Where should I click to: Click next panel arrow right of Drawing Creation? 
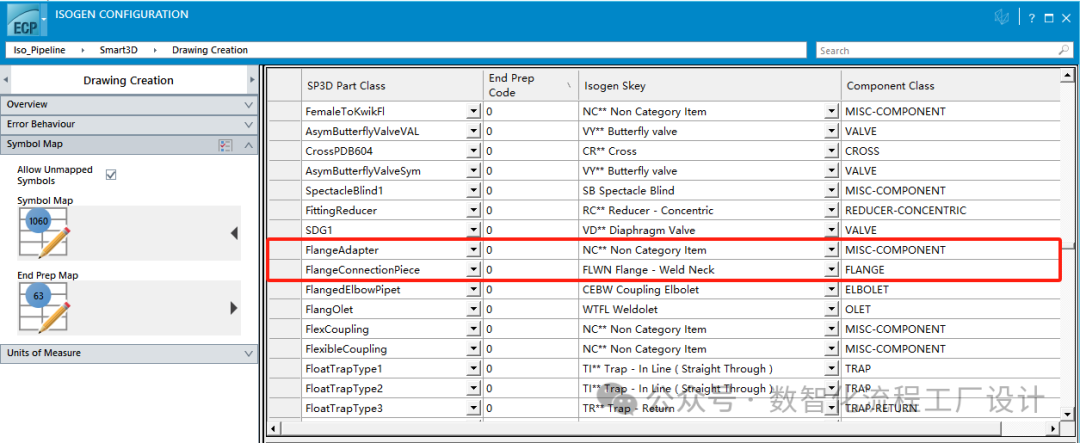click(x=251, y=80)
